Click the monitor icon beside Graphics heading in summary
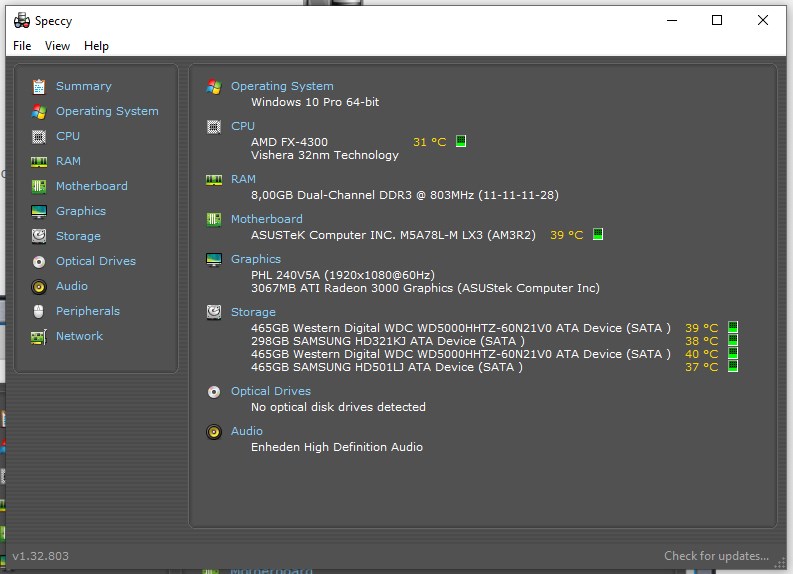The image size is (793, 574). pyautogui.click(x=214, y=259)
